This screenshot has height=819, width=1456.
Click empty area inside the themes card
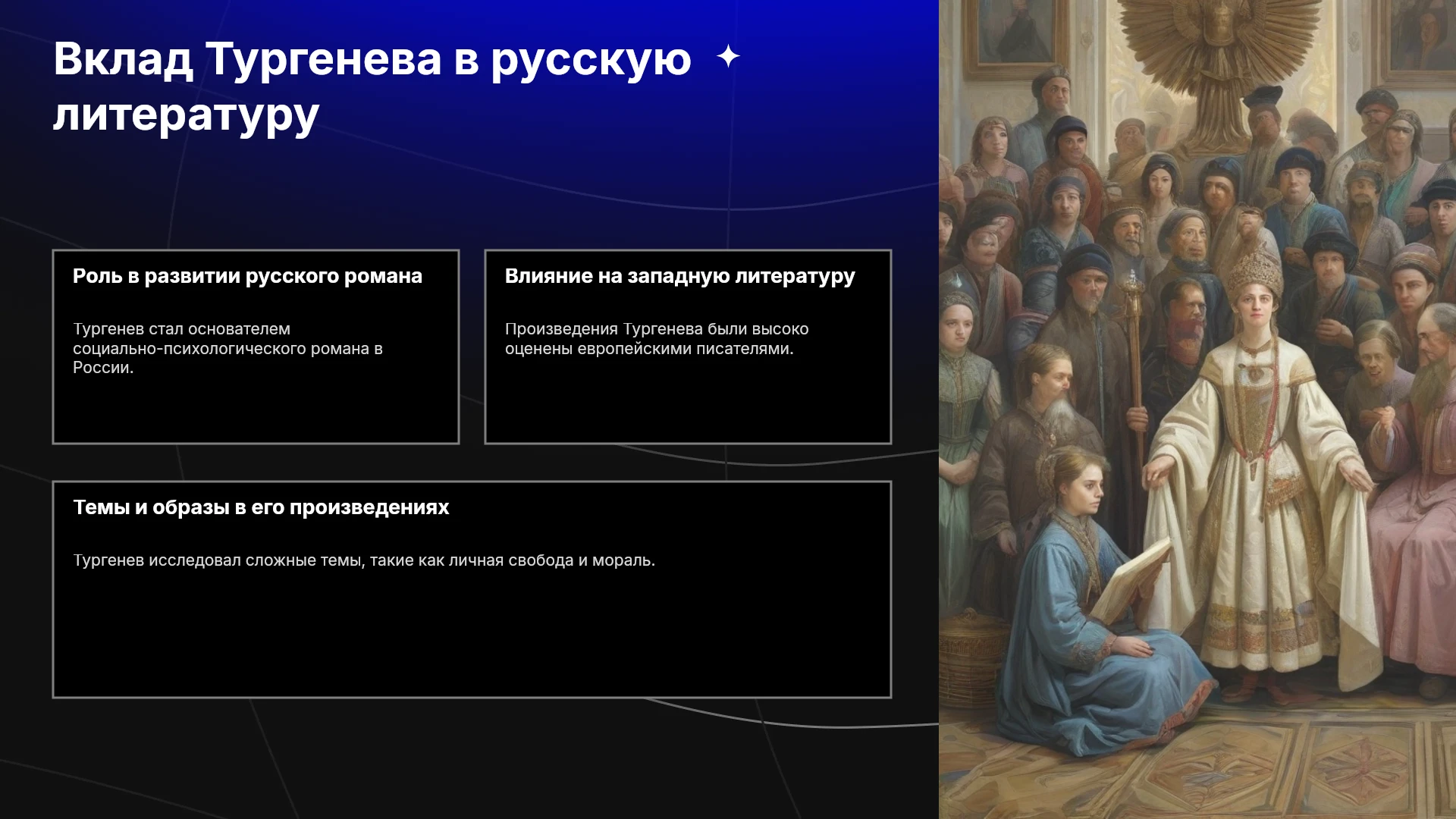(x=472, y=637)
